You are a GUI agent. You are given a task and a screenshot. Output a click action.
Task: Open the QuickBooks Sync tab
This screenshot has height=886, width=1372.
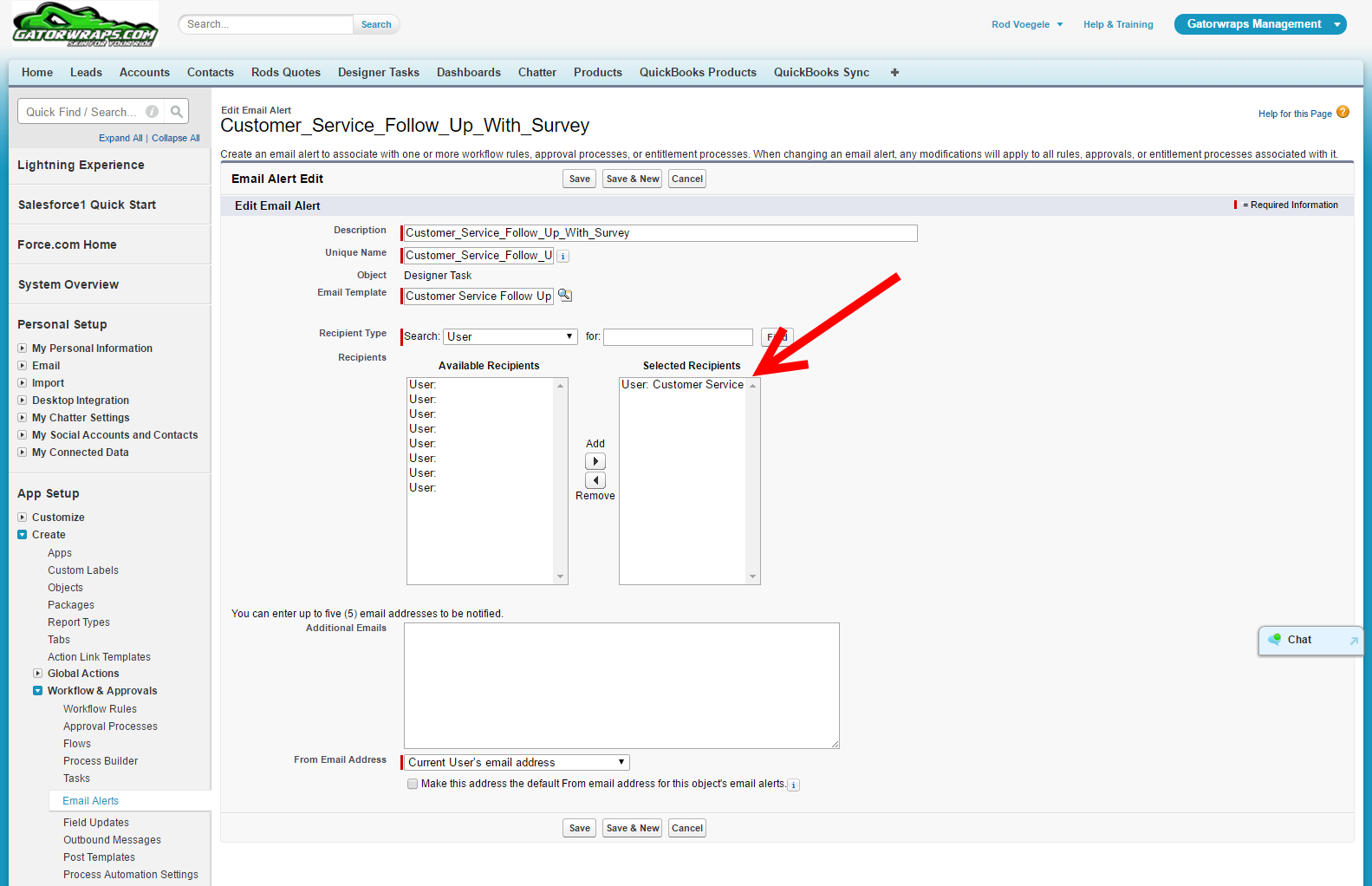point(822,73)
